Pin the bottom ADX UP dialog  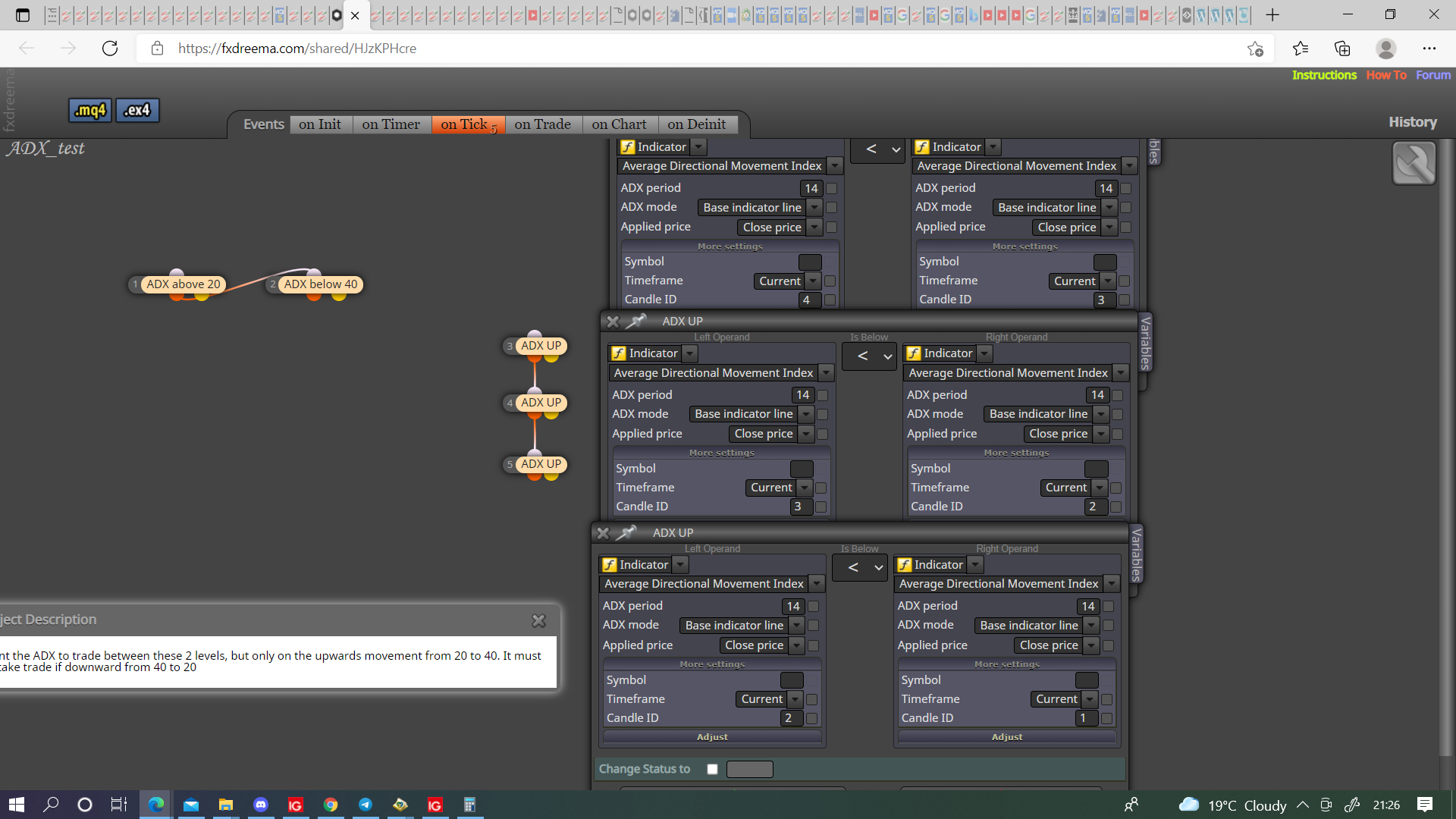[x=626, y=533]
